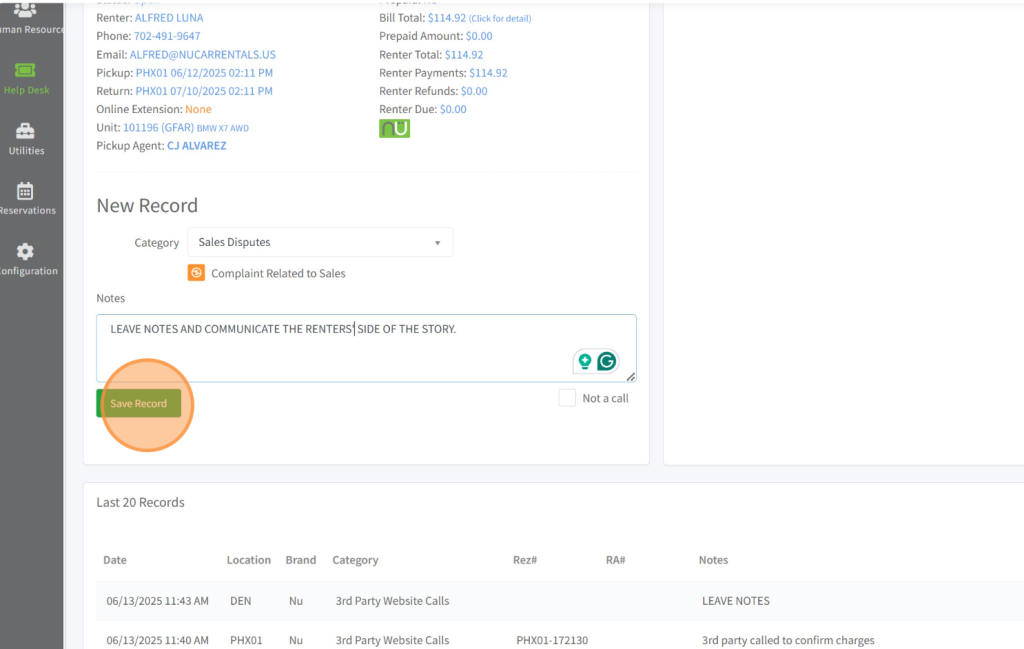Check the Not a call checkbox
The height and width of the screenshot is (649, 1024).
pos(567,398)
